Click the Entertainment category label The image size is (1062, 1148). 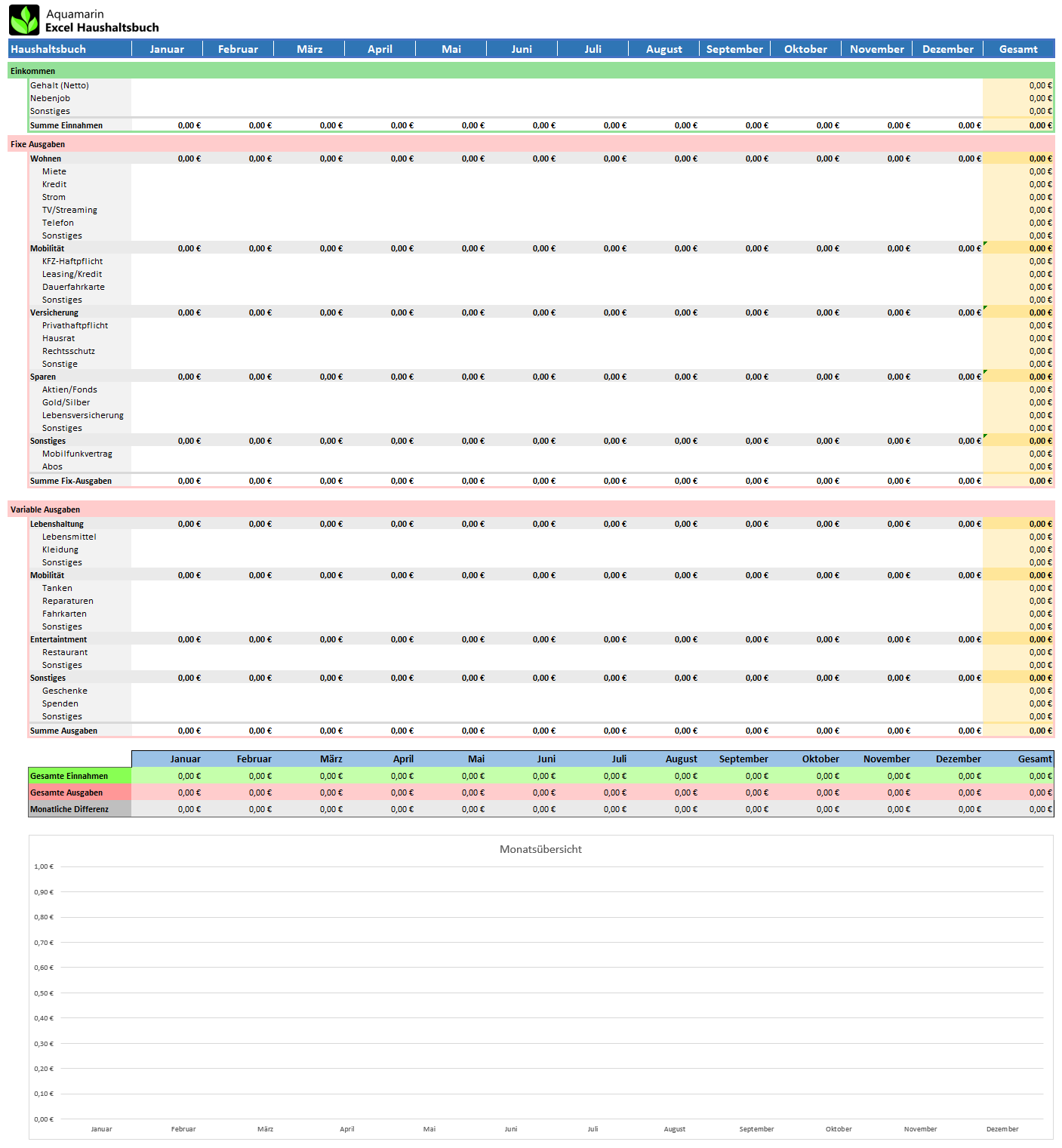[x=59, y=639]
